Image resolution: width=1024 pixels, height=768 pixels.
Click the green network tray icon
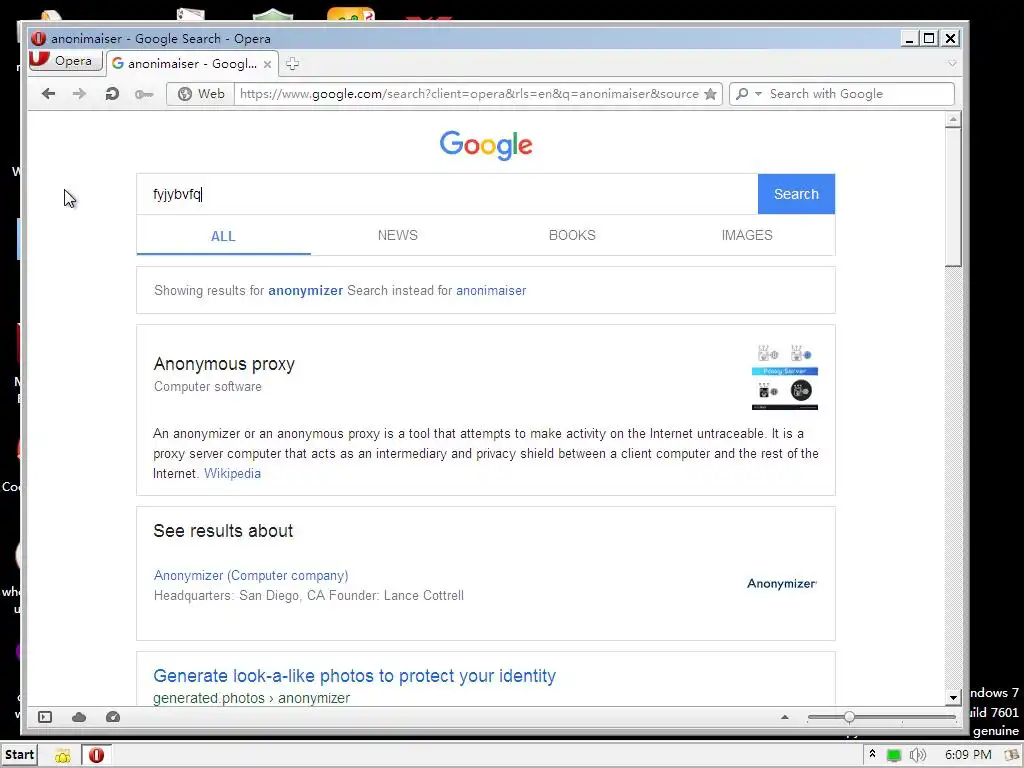(894, 756)
